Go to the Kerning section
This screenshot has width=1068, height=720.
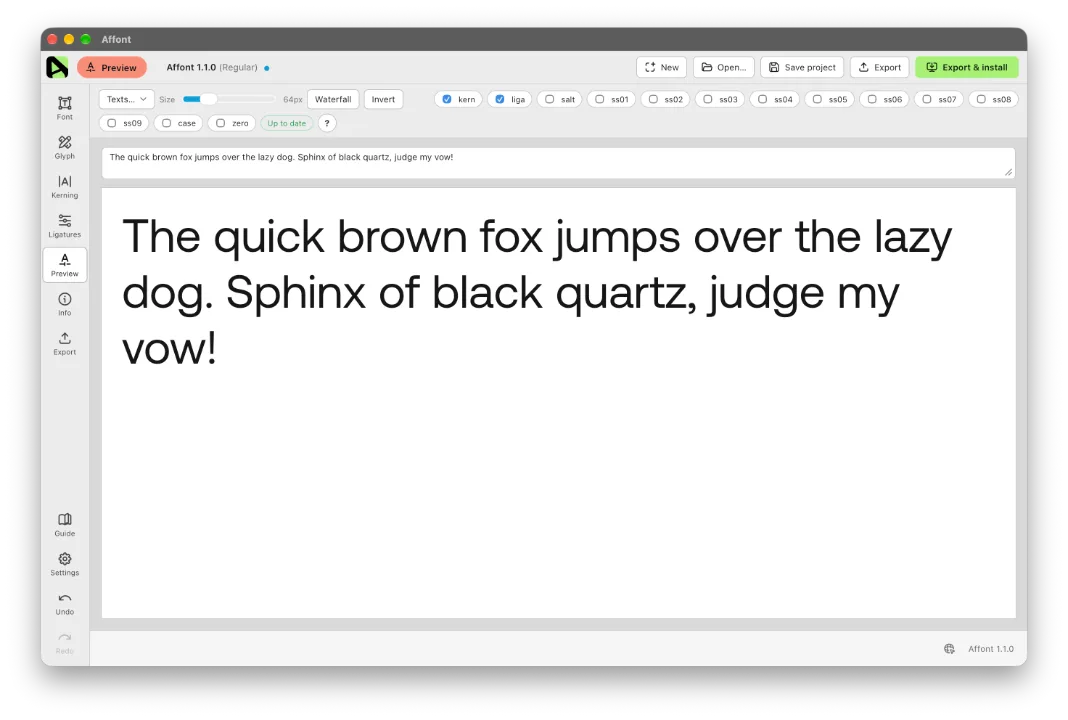[65, 186]
